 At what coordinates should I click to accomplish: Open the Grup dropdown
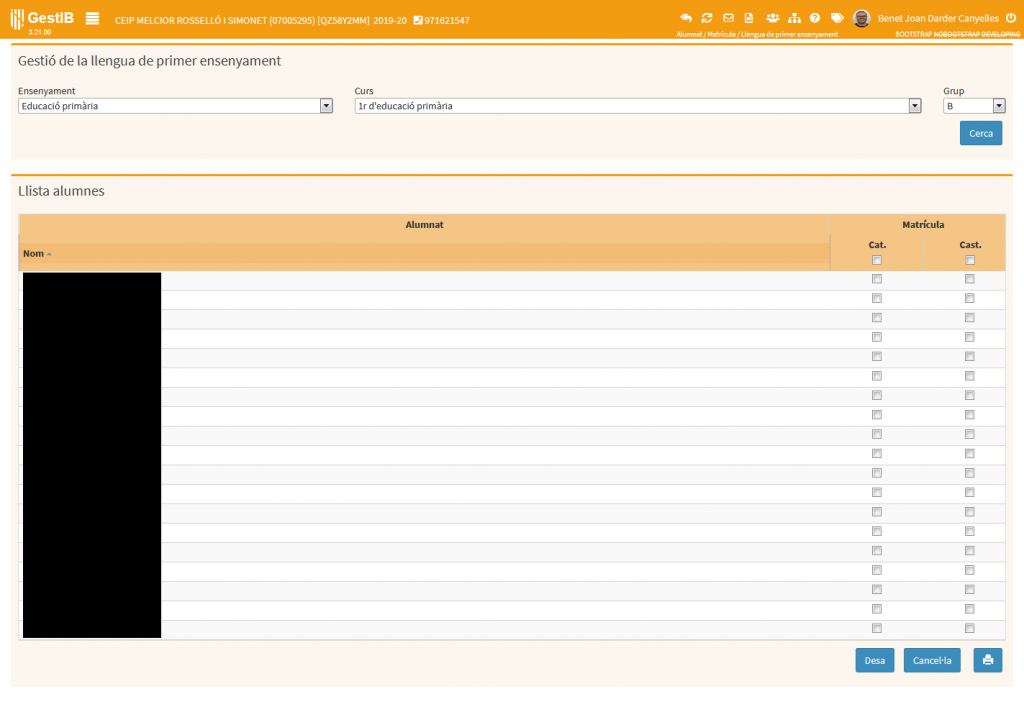(x=997, y=105)
